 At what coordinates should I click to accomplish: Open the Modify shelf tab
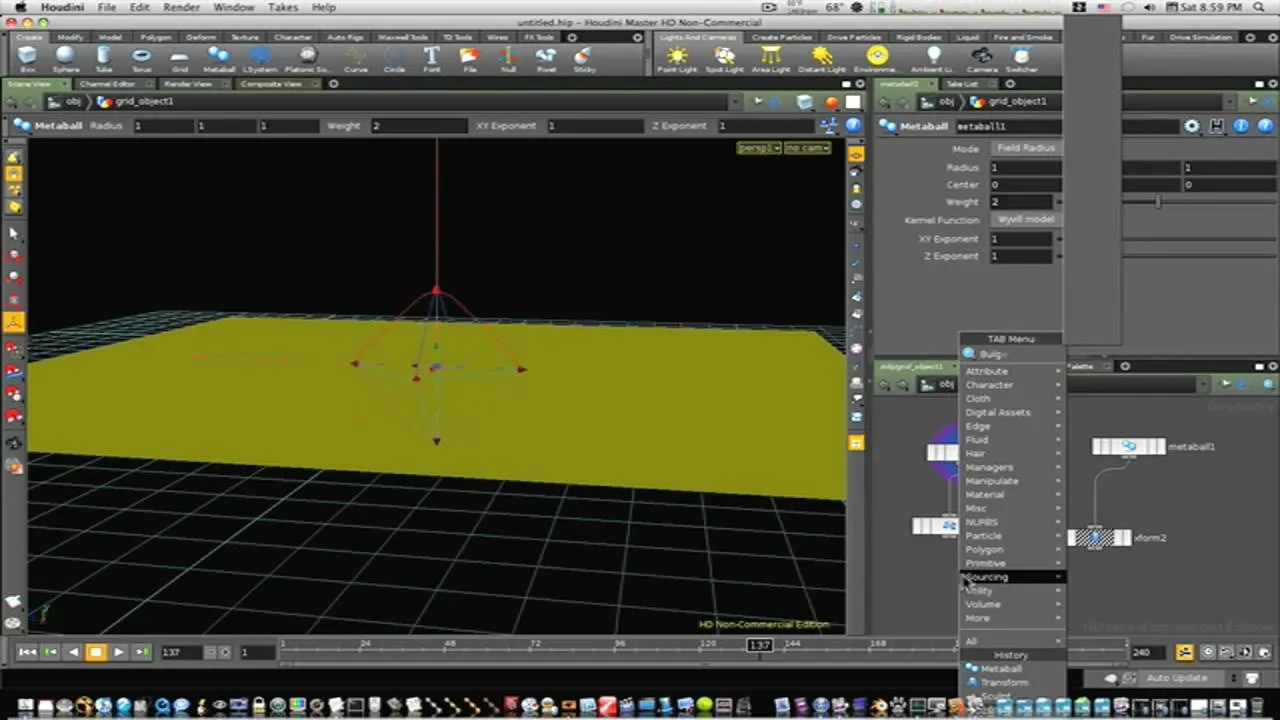70,37
